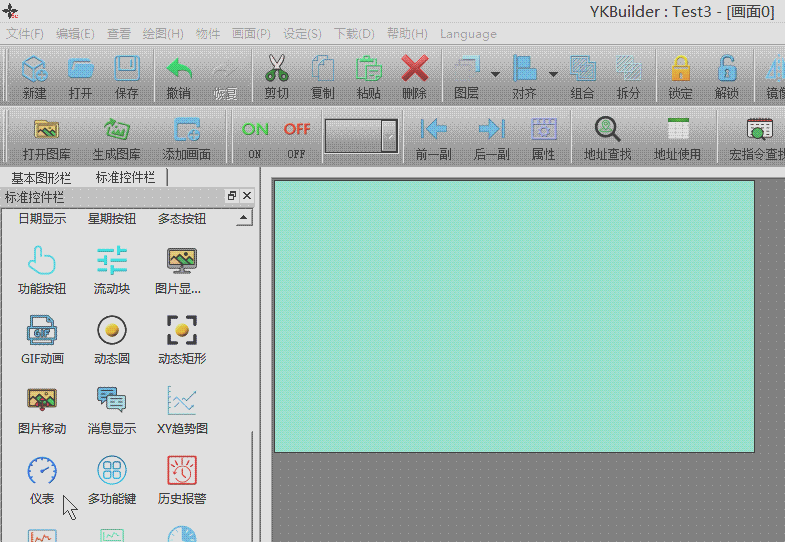Expand the 图层 layer dropdown arrow

(x=495, y=73)
